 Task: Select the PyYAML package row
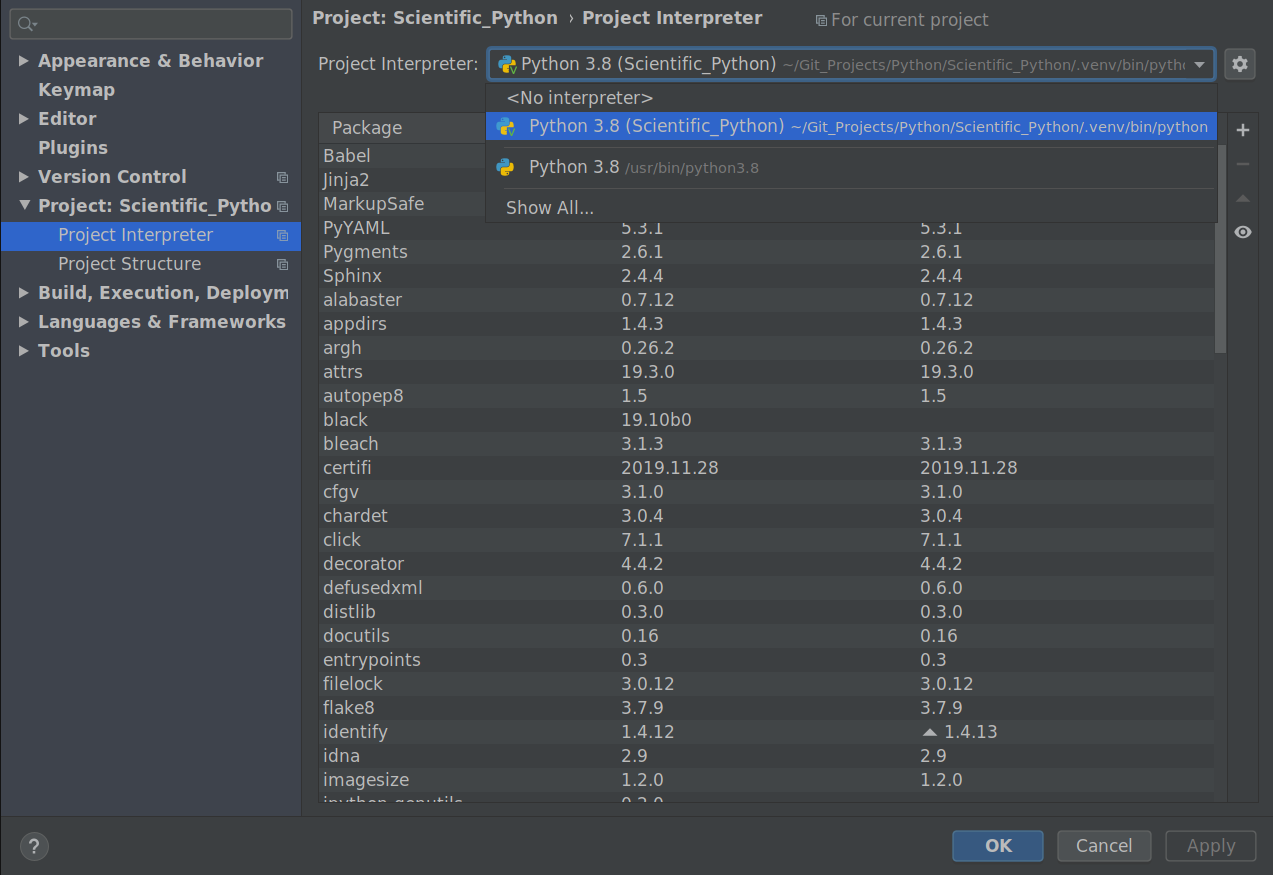[x=768, y=228]
